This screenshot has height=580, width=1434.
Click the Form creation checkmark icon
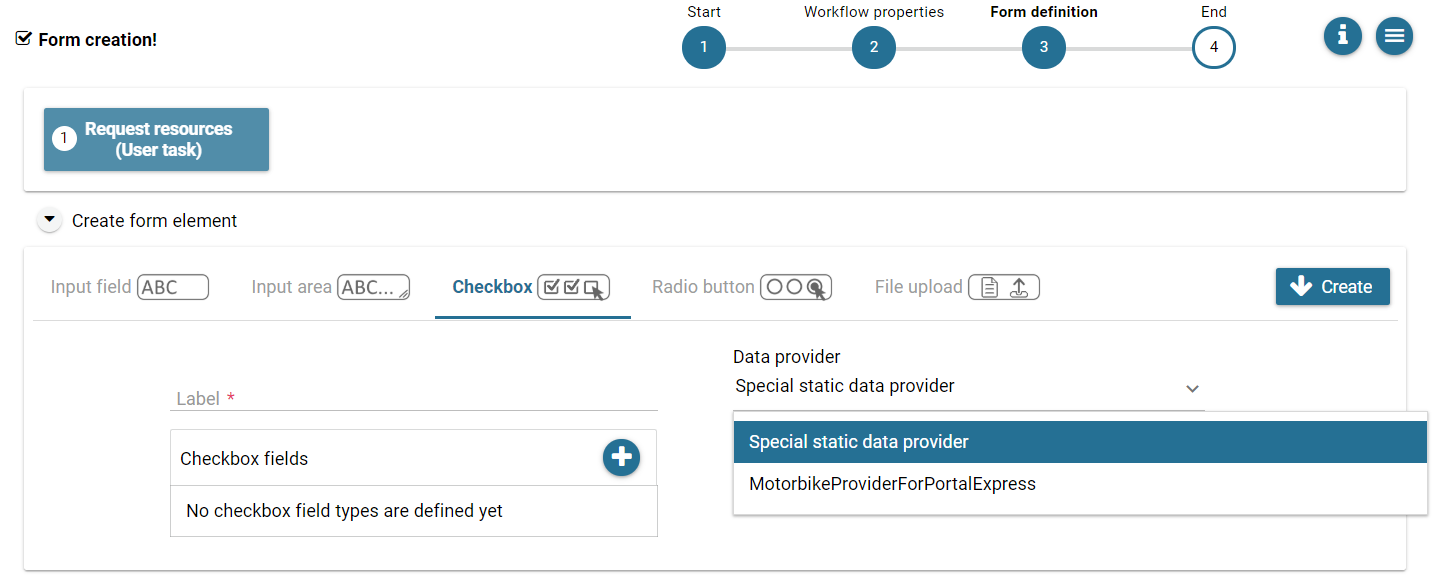pyautogui.click(x=24, y=39)
